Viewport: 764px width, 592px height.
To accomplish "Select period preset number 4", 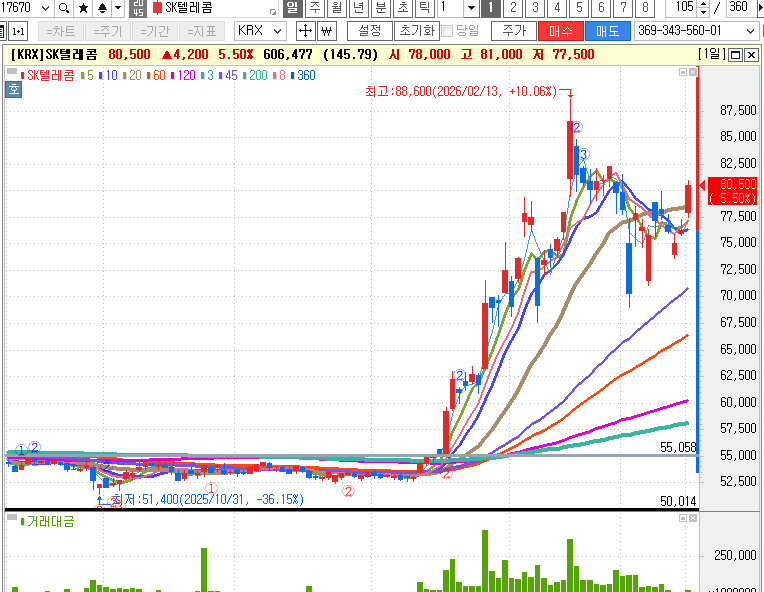I will 557,8.
